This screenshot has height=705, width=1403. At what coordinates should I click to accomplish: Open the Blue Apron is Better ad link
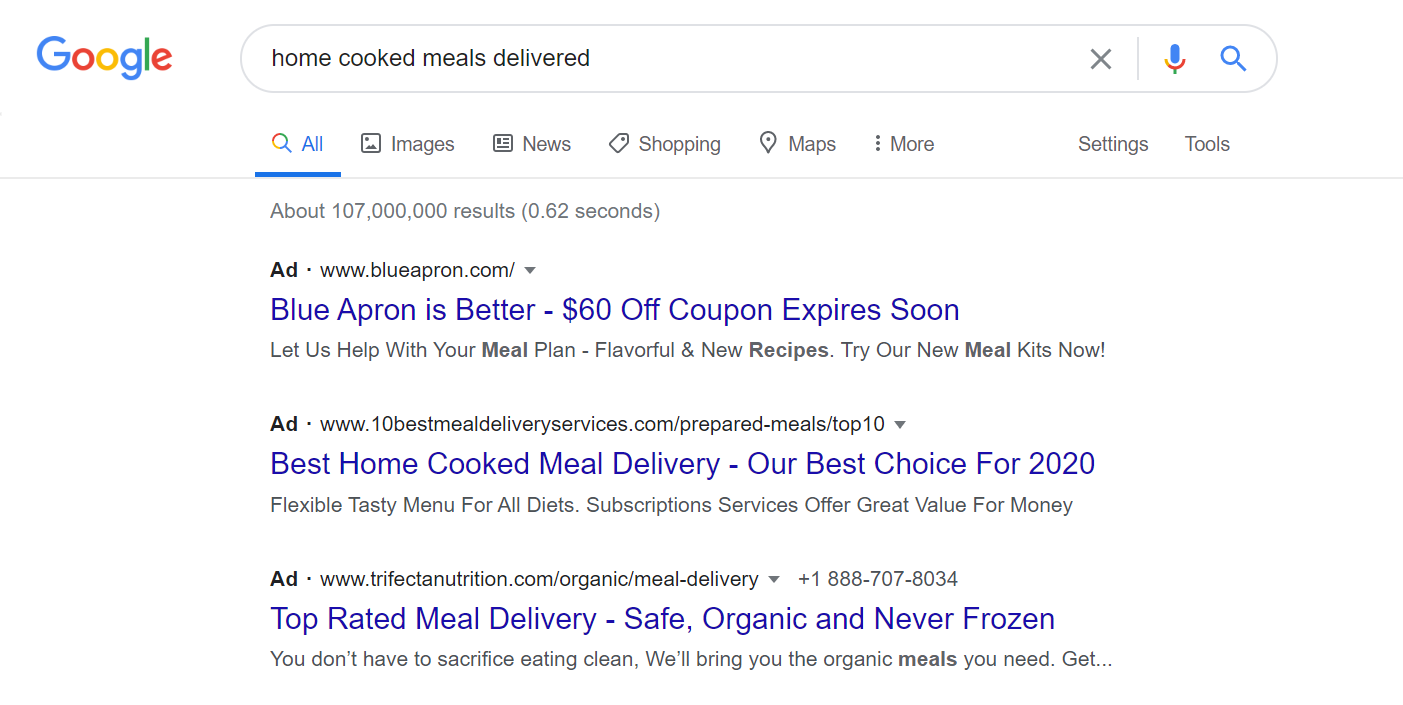[x=615, y=310]
